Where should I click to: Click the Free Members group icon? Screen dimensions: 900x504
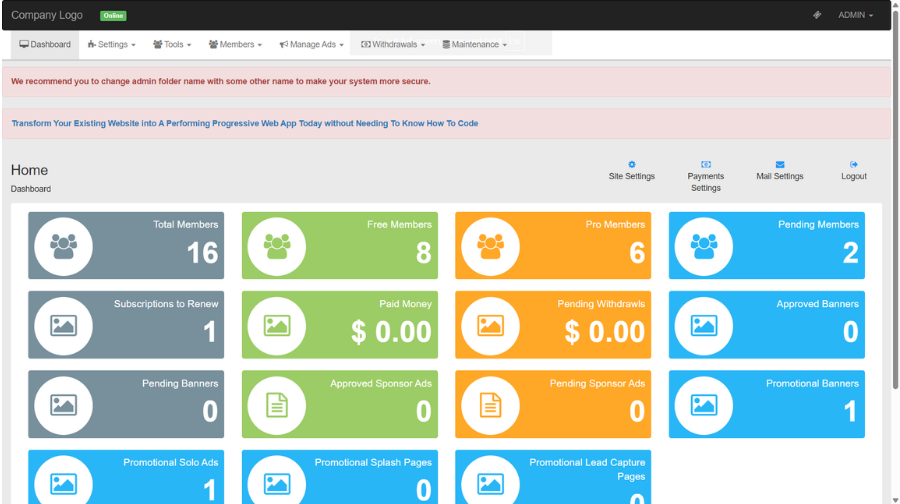(x=277, y=246)
